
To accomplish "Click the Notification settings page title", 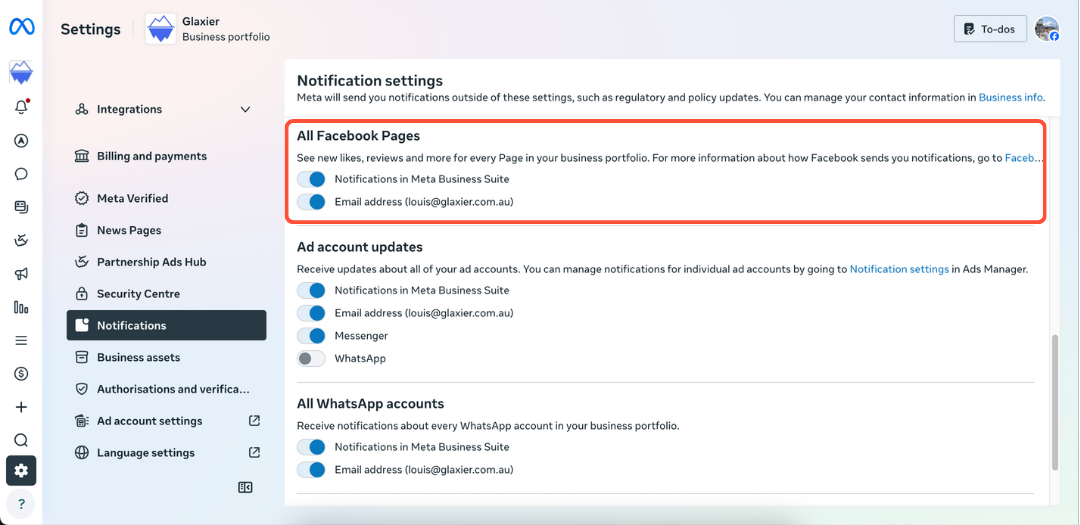I will coord(369,81).
